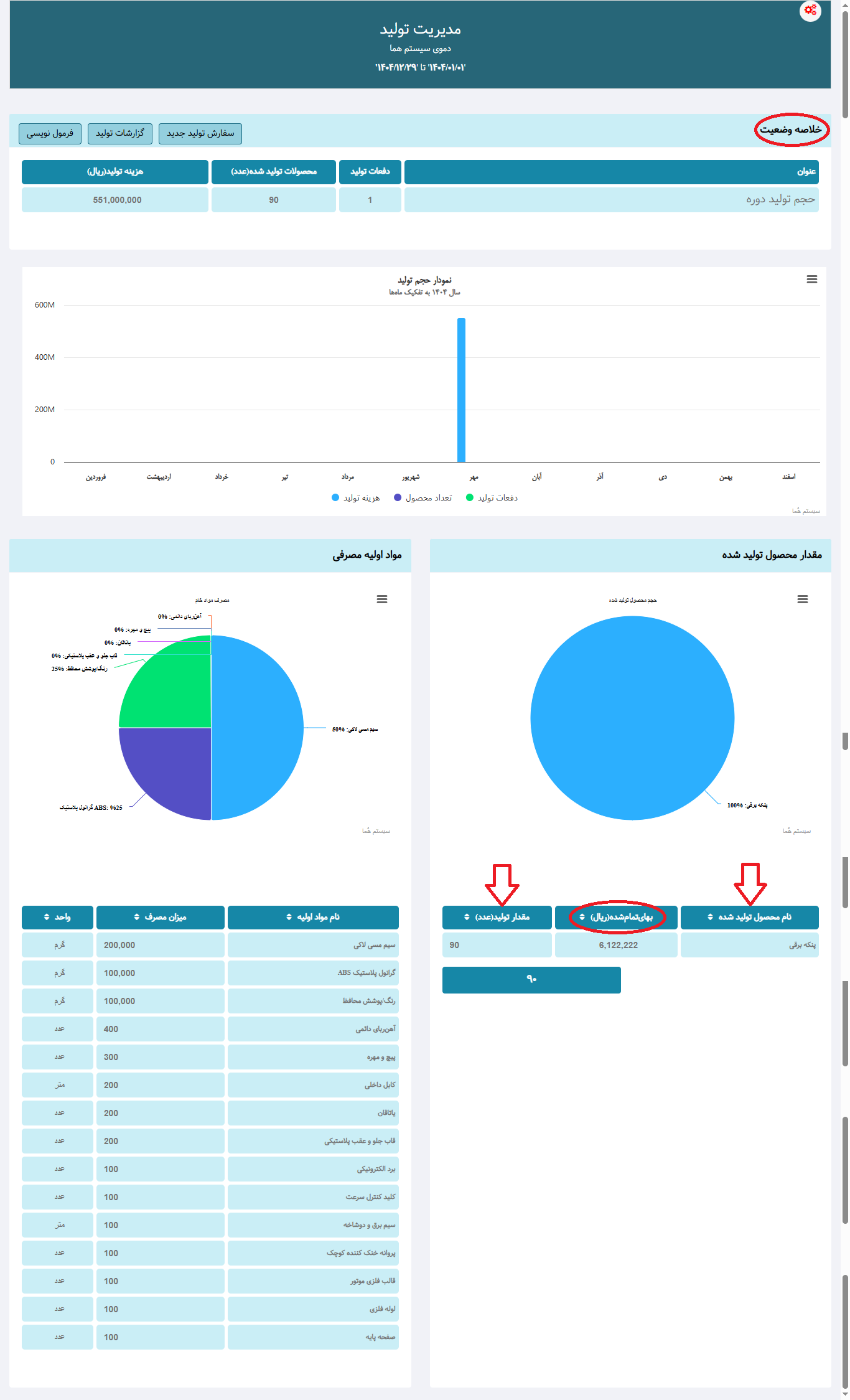
Task: Sort the میزان مصرف column
Action: pos(160,917)
